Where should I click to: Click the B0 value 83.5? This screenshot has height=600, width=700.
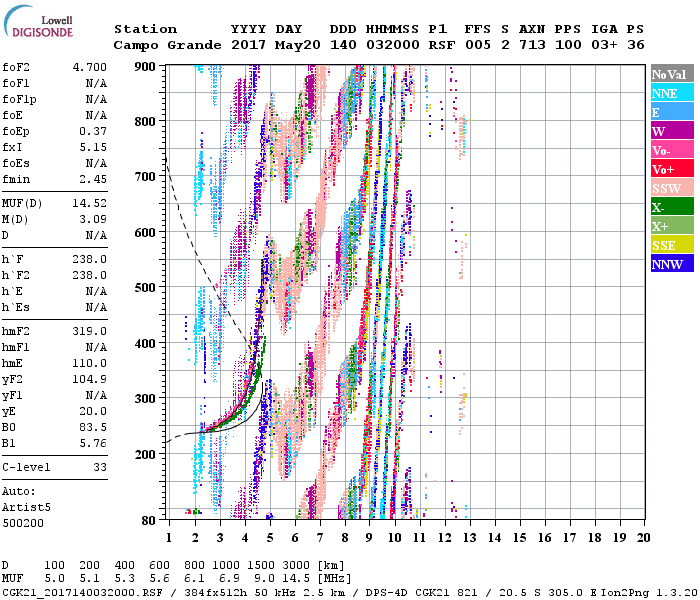pyautogui.click(x=93, y=427)
